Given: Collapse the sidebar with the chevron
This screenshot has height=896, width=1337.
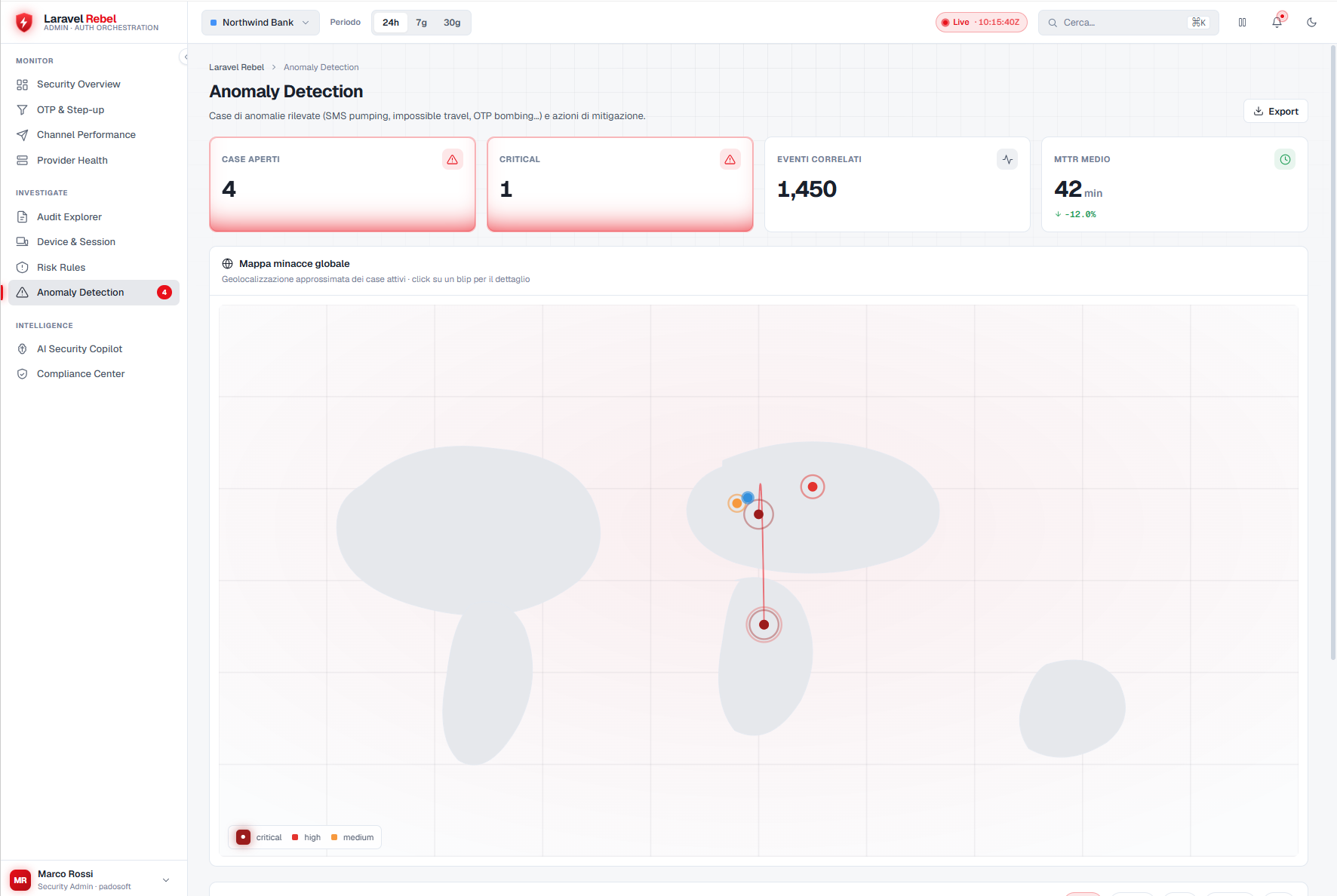Looking at the screenshot, I should pos(186,57).
